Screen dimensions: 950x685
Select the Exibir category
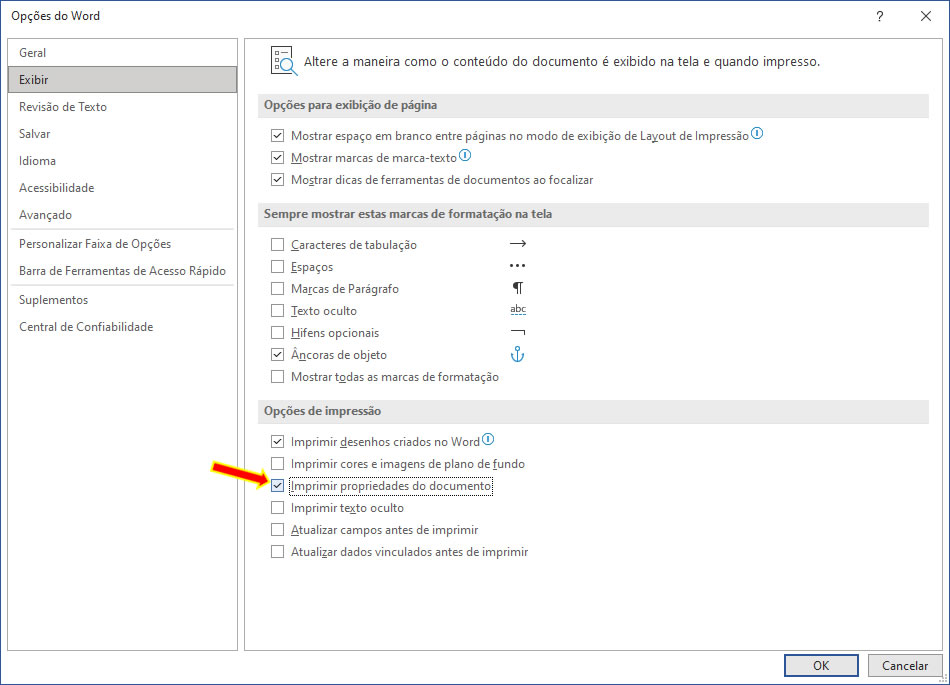coord(122,79)
